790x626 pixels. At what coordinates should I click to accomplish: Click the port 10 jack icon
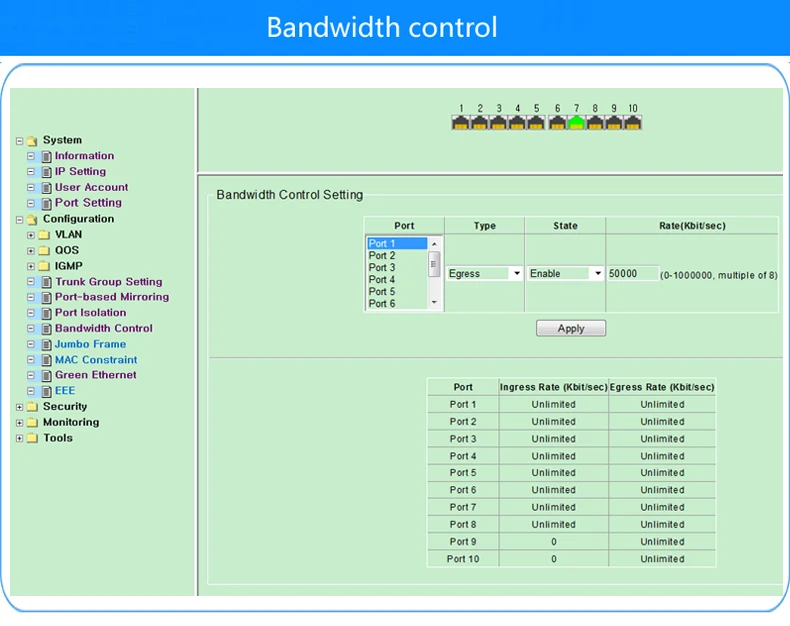tap(633, 122)
